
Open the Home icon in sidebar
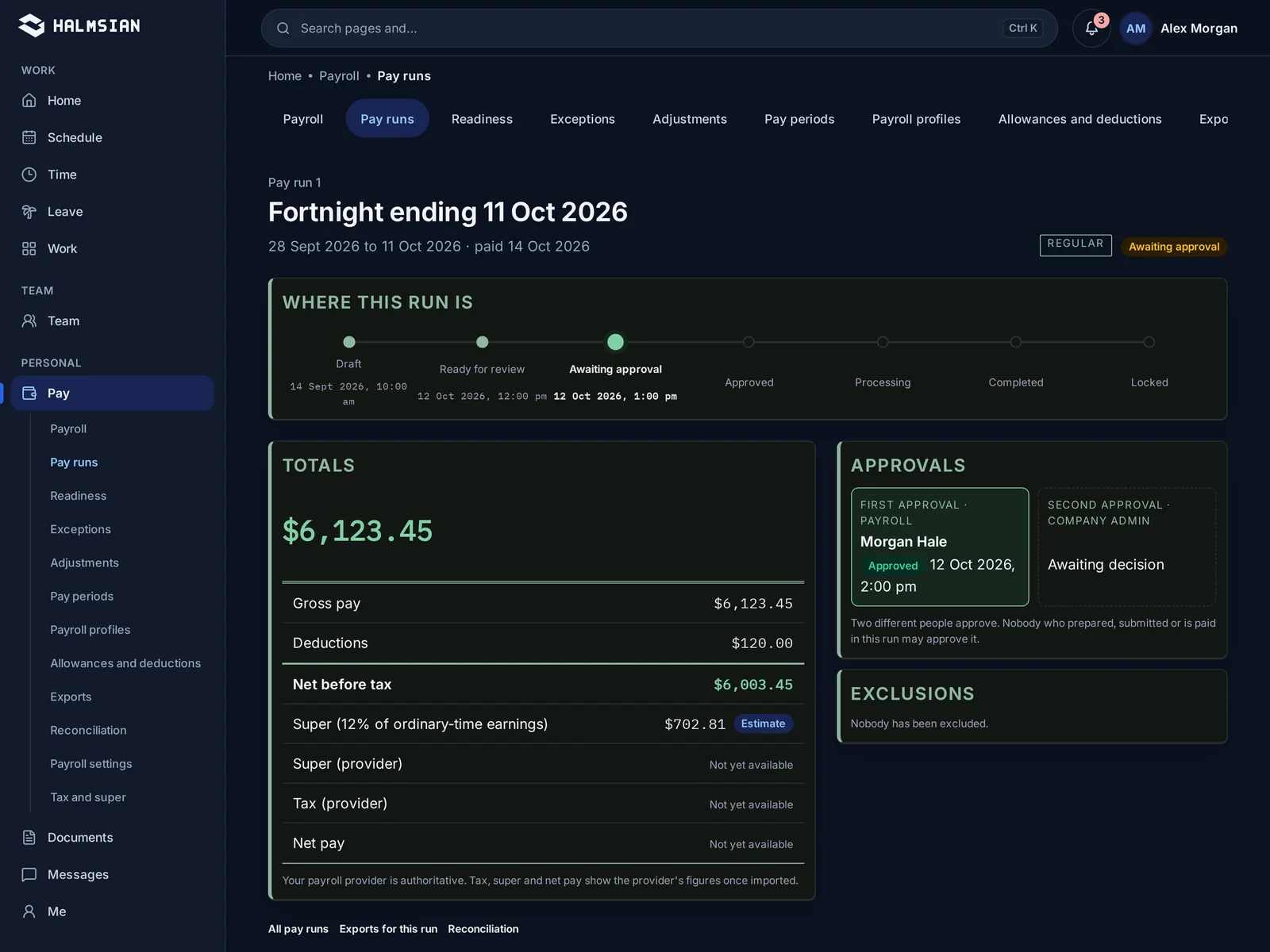point(29,101)
